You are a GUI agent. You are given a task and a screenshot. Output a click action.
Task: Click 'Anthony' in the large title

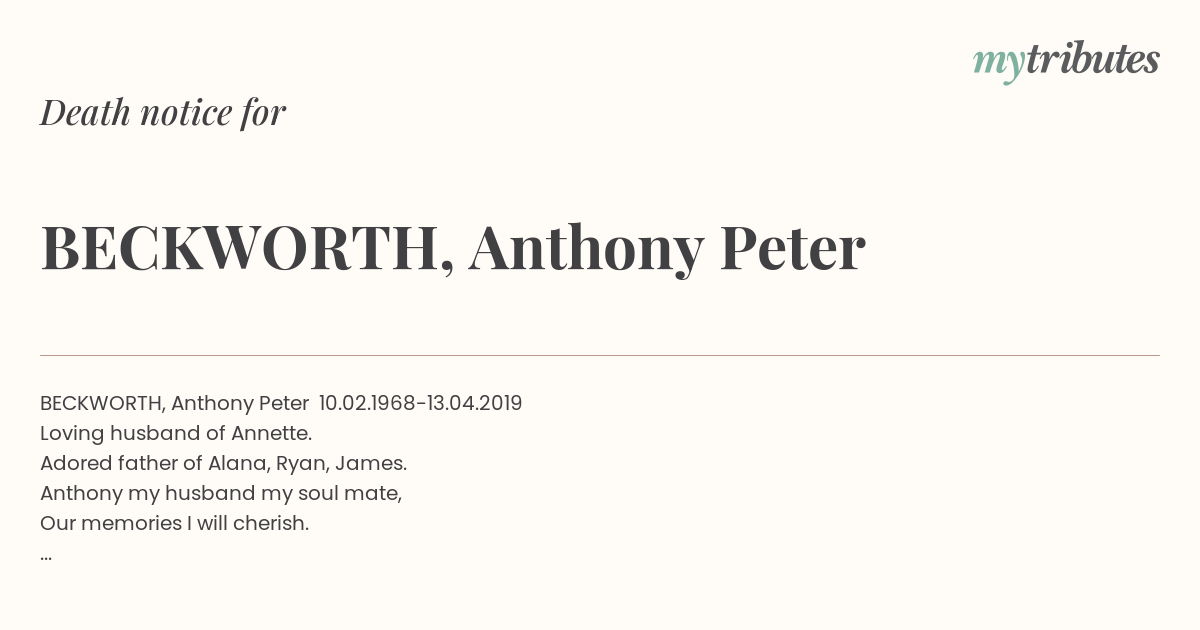tap(586, 249)
